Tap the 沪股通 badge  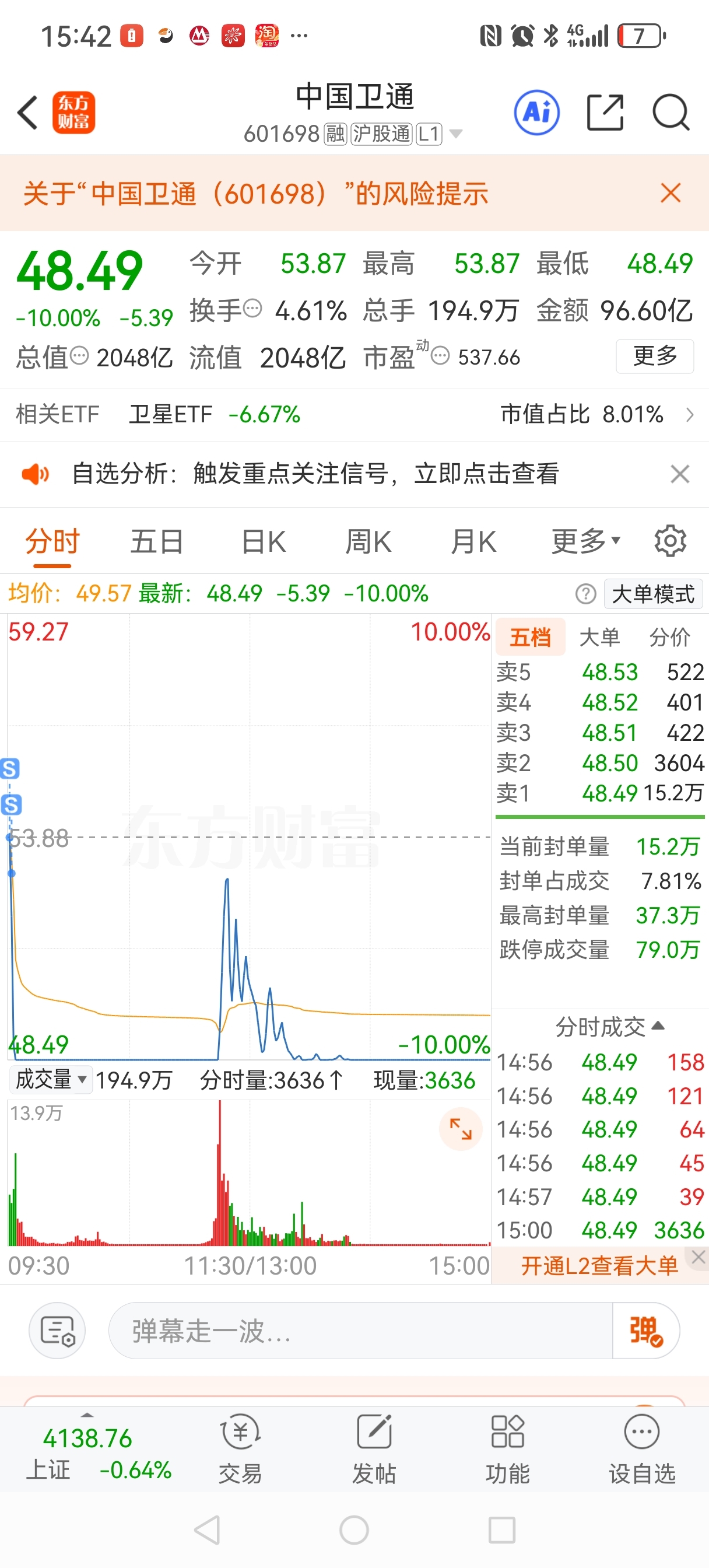(381, 134)
